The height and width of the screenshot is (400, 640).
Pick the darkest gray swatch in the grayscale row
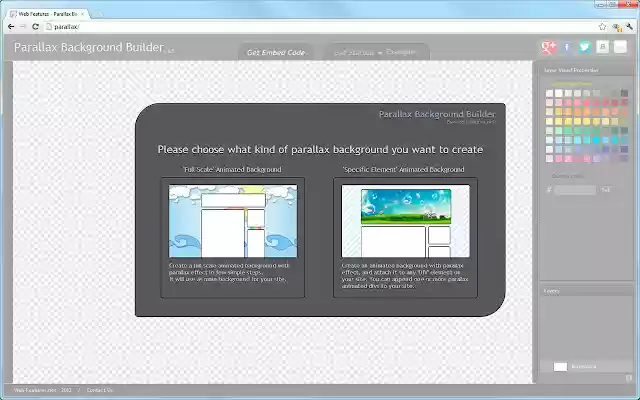pos(624,93)
